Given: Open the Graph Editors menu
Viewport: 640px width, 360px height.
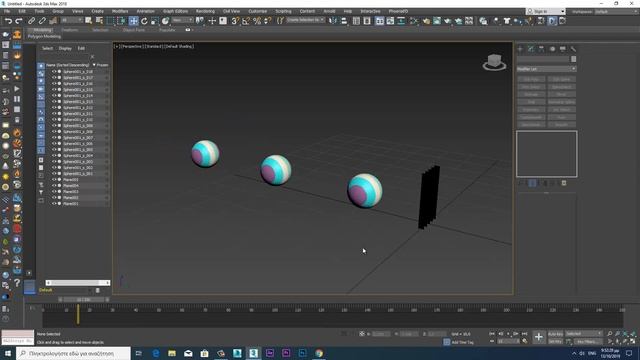Looking at the screenshot, I should 176,11.
